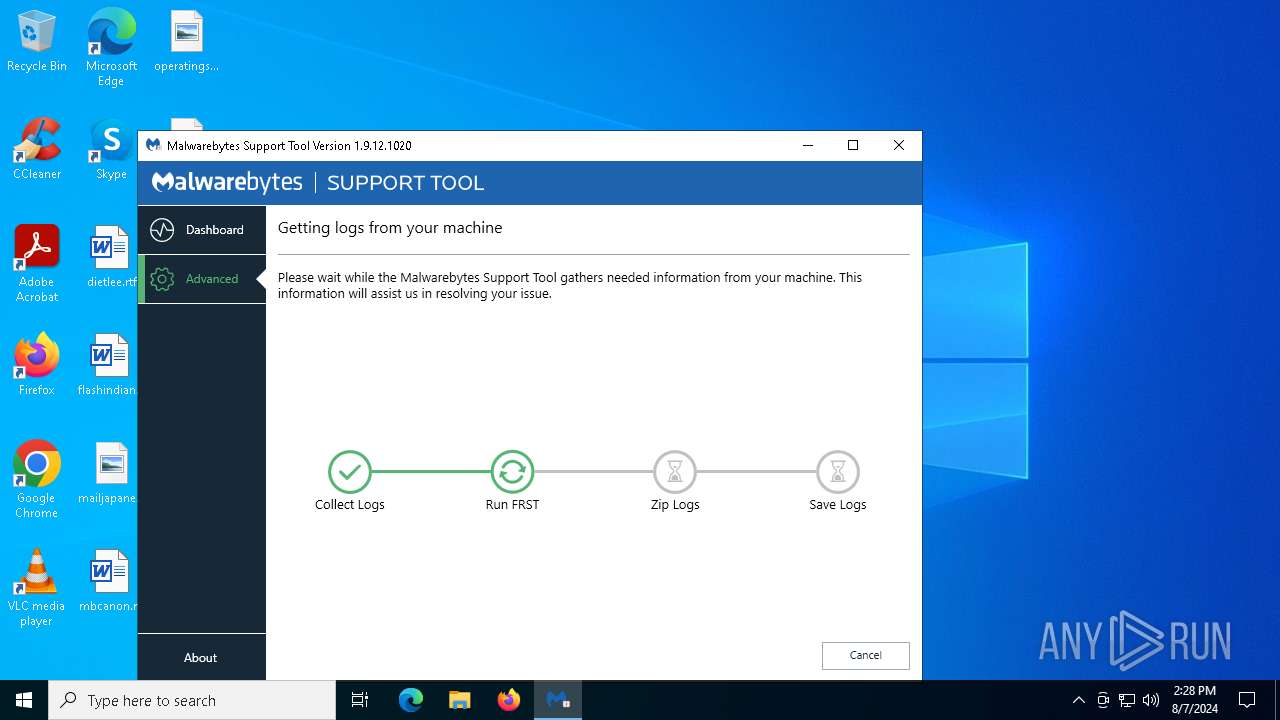Image resolution: width=1280 pixels, height=720 pixels.
Task: Open the Dashboard section in sidebar
Action: point(201,230)
